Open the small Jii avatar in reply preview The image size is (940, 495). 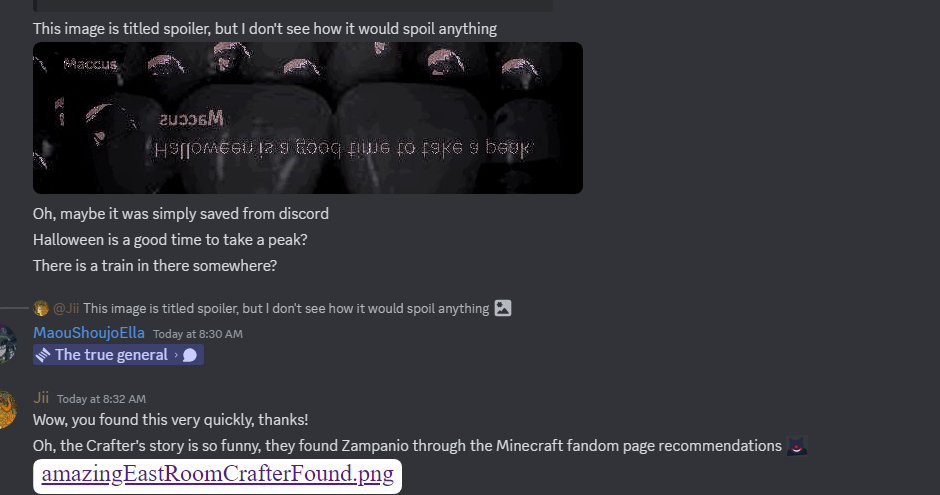[41, 308]
